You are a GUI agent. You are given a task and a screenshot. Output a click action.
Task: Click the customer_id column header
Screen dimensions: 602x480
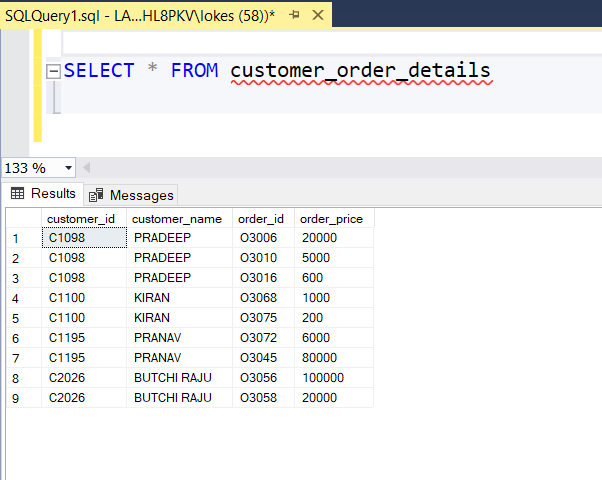pos(83,218)
